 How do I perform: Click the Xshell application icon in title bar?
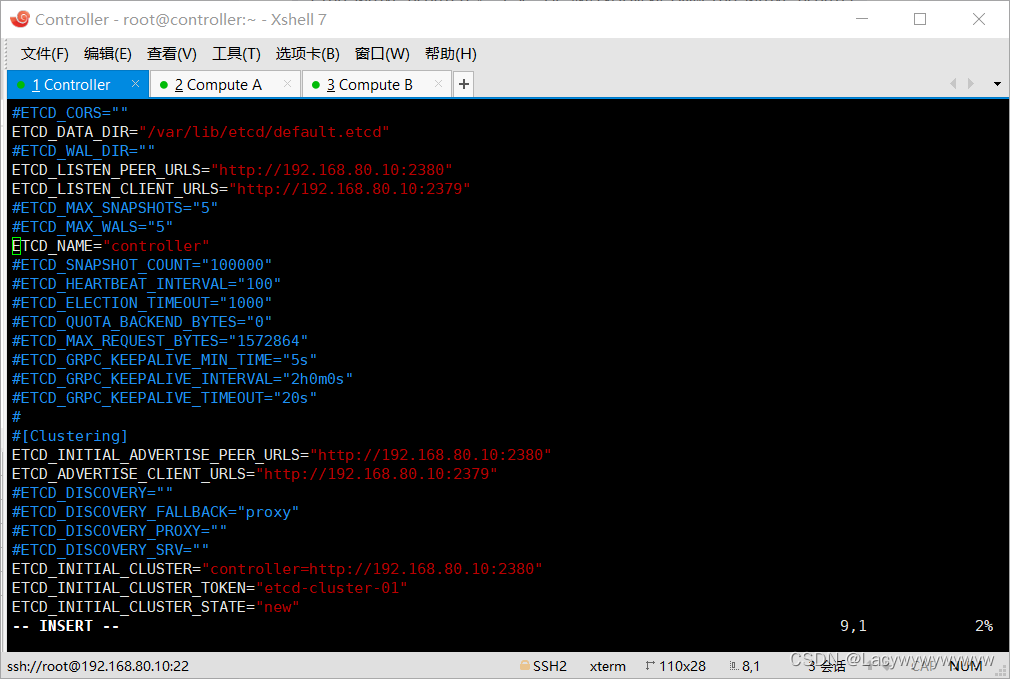[x=21, y=18]
